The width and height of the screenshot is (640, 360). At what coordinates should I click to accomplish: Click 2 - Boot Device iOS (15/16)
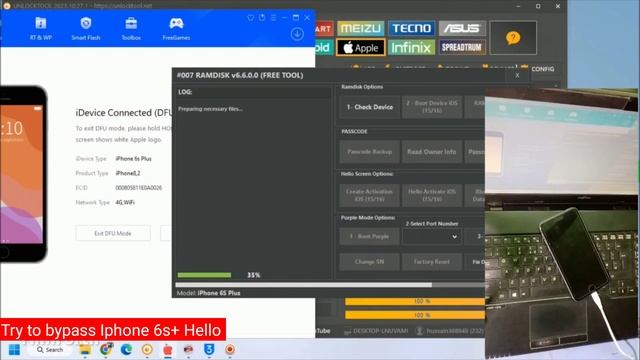[432, 107]
